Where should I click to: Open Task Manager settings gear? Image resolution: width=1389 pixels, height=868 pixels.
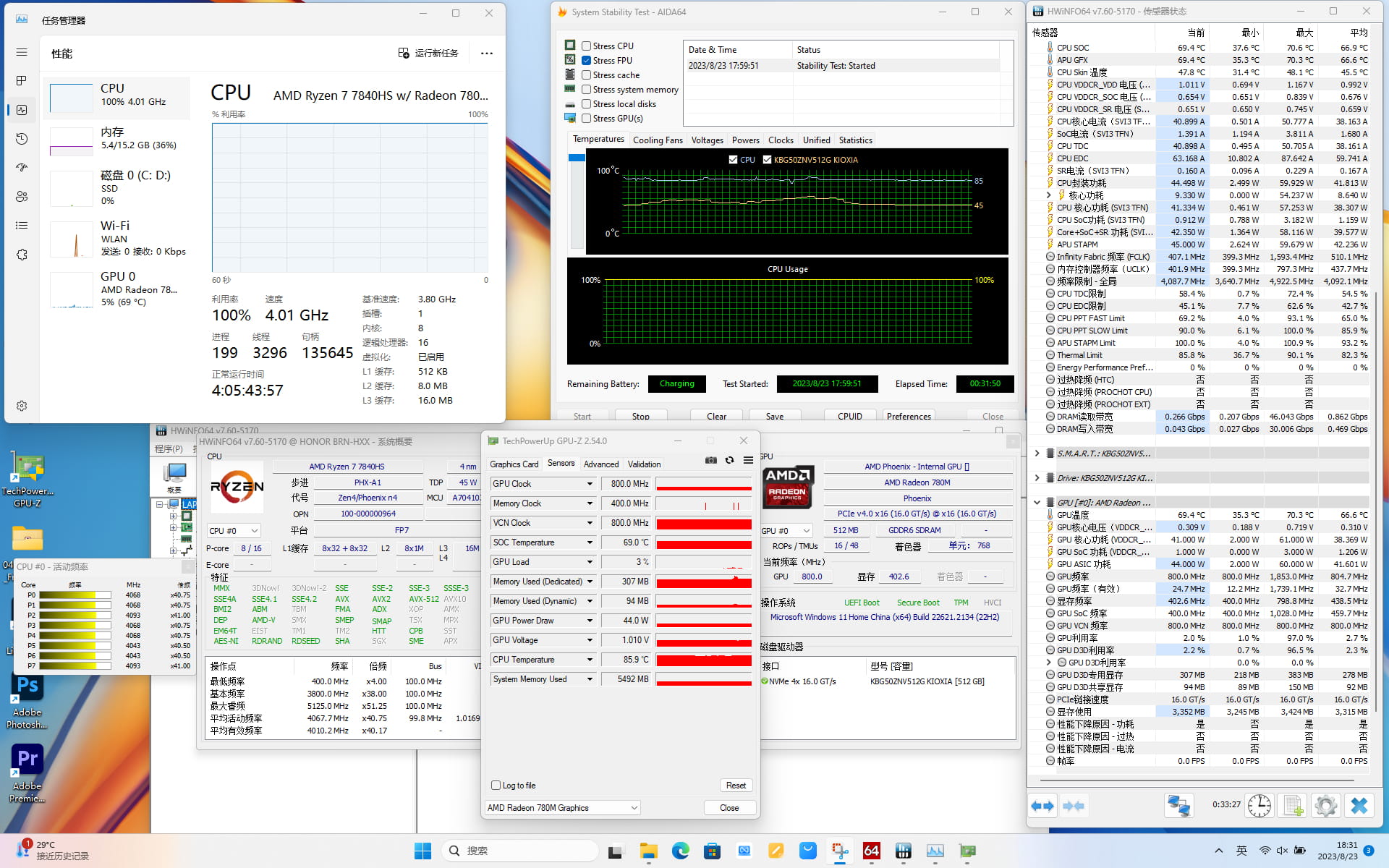click(22, 406)
